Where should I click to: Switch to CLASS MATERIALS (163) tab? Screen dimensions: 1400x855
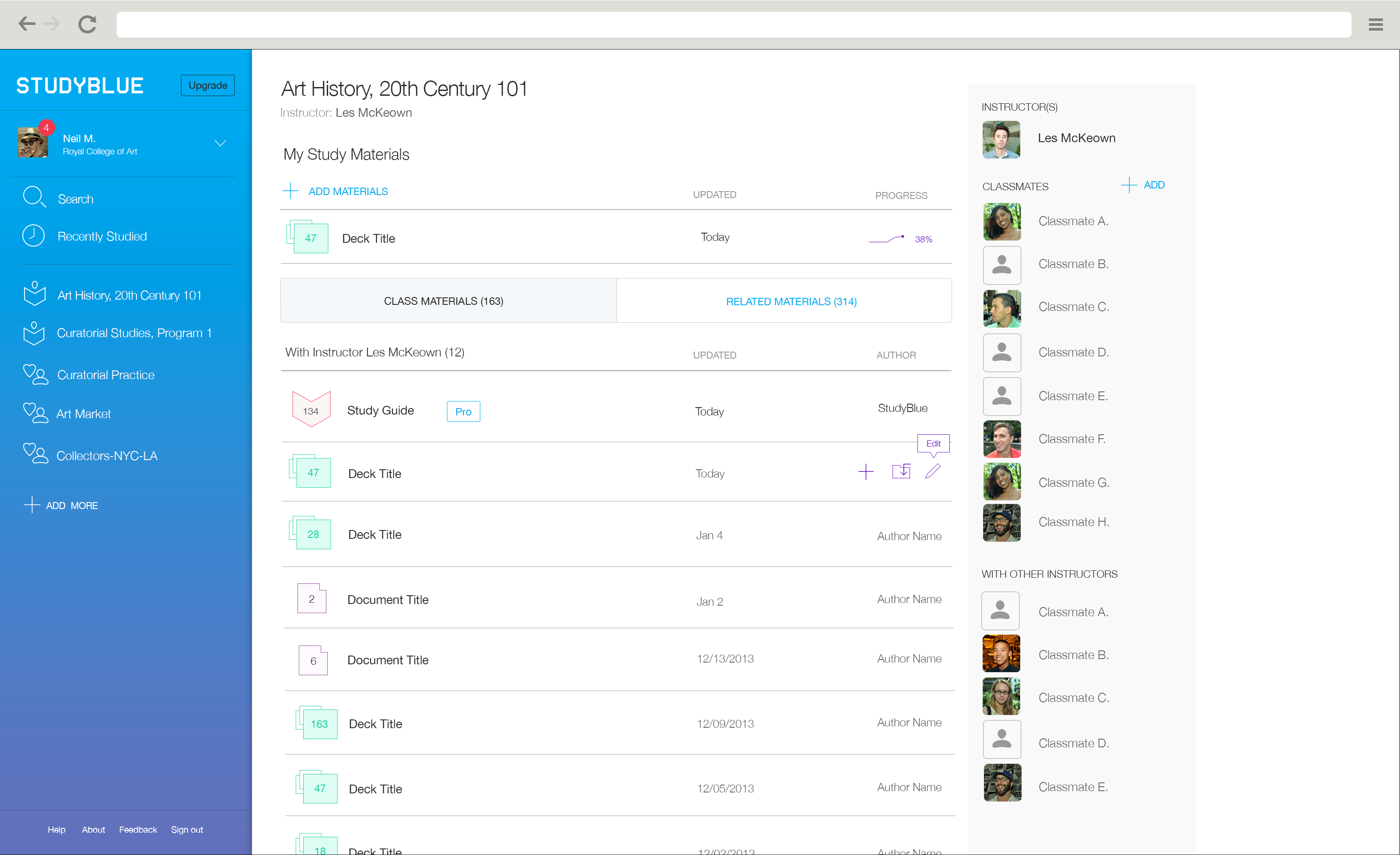[448, 300]
